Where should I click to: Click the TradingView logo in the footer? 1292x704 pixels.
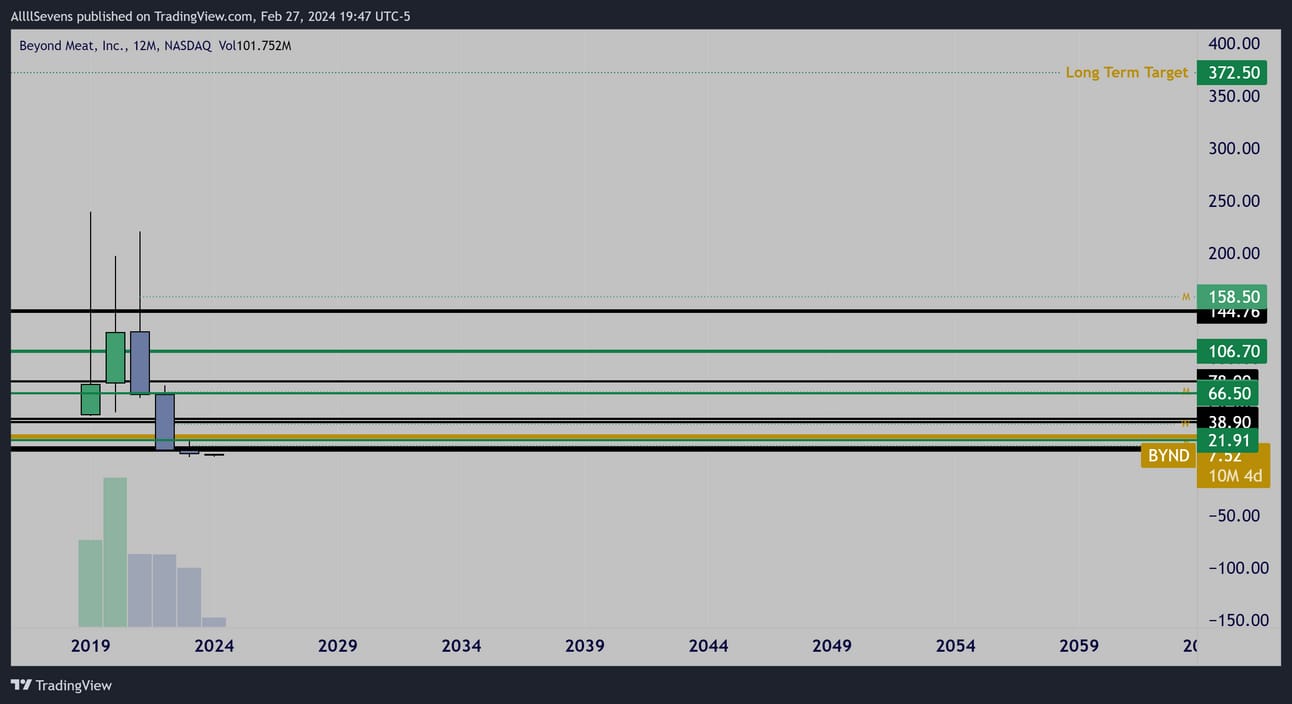(61, 685)
